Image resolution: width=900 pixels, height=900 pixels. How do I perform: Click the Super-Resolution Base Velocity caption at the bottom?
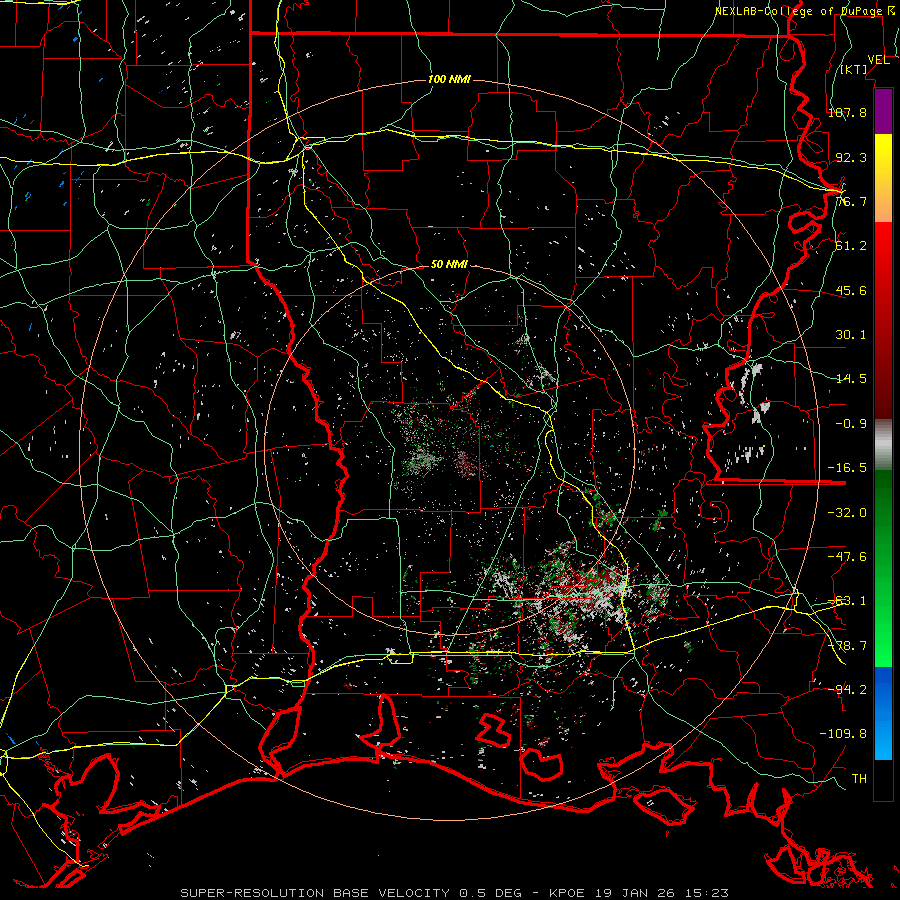(x=455, y=893)
